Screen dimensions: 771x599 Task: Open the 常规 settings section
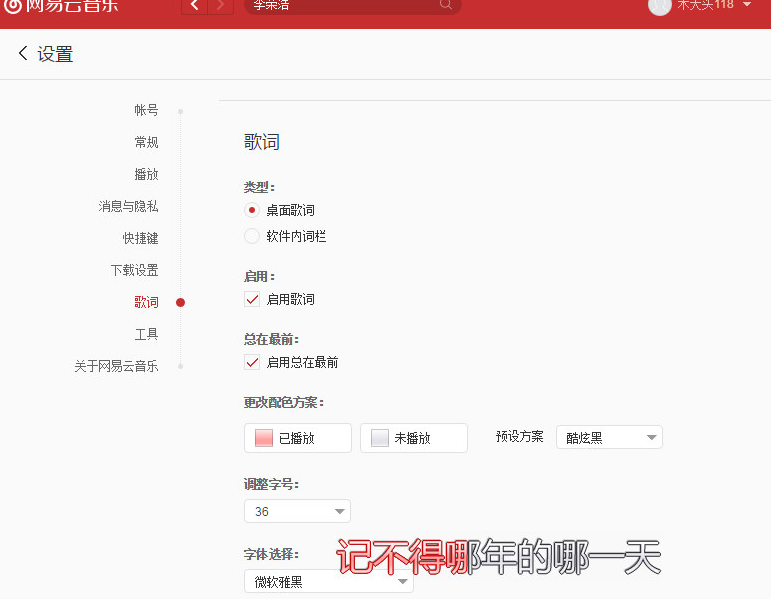click(x=146, y=142)
